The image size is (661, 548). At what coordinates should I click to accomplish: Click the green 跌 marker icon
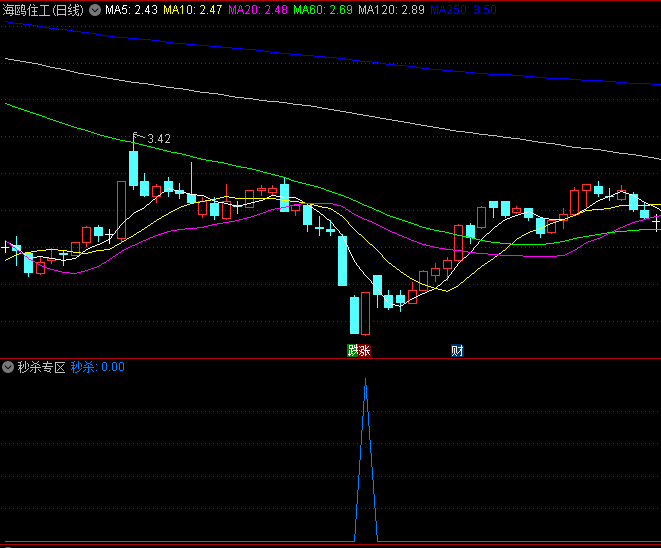(x=353, y=350)
